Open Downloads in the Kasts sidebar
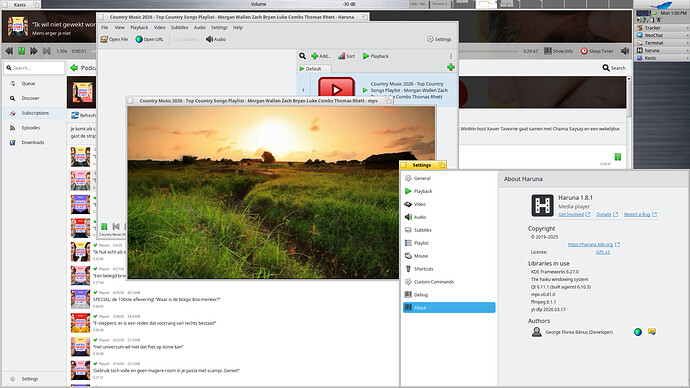The width and height of the screenshot is (690, 388). coord(34,143)
